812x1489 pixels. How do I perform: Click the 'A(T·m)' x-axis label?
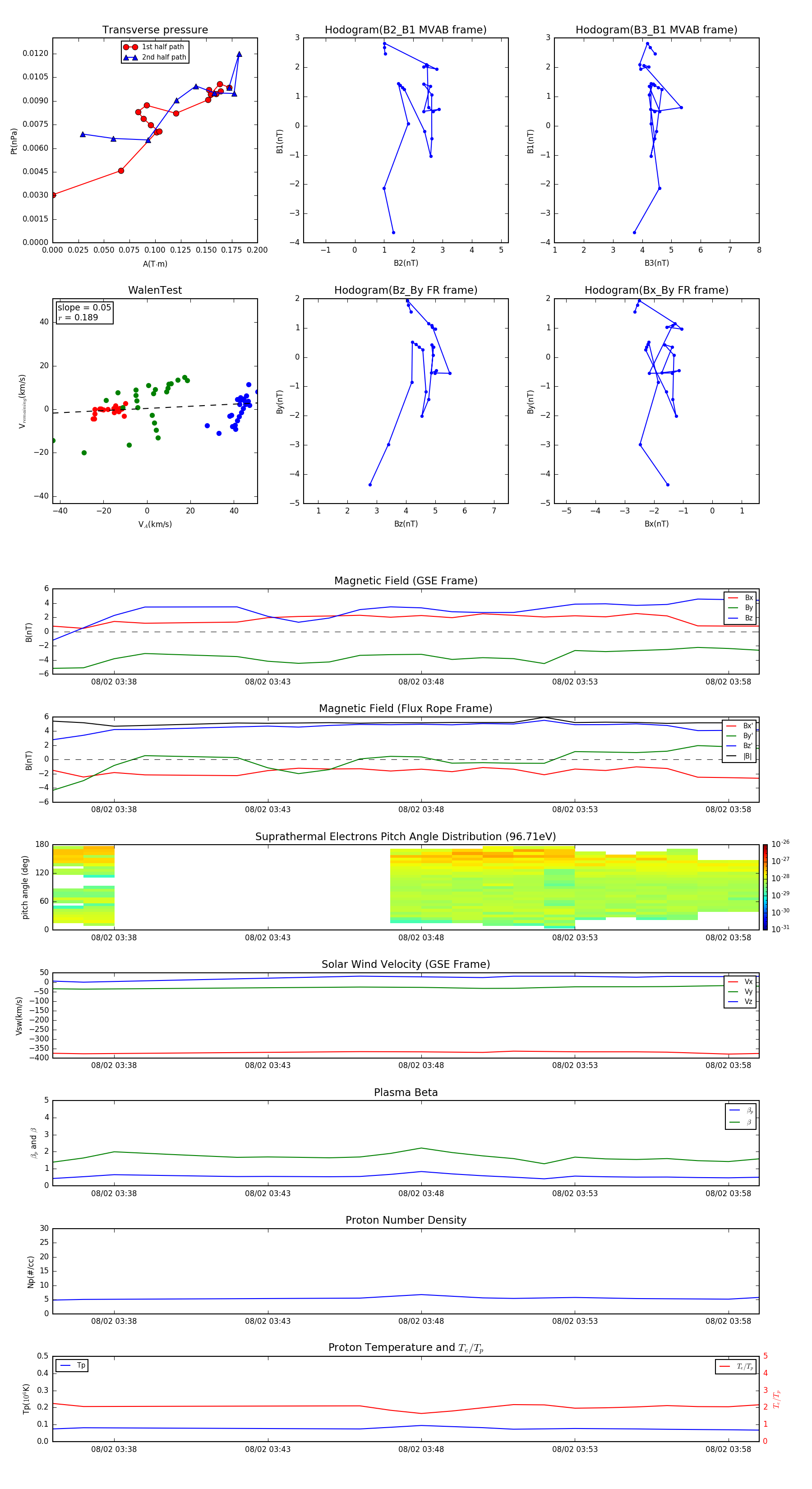[x=155, y=264]
